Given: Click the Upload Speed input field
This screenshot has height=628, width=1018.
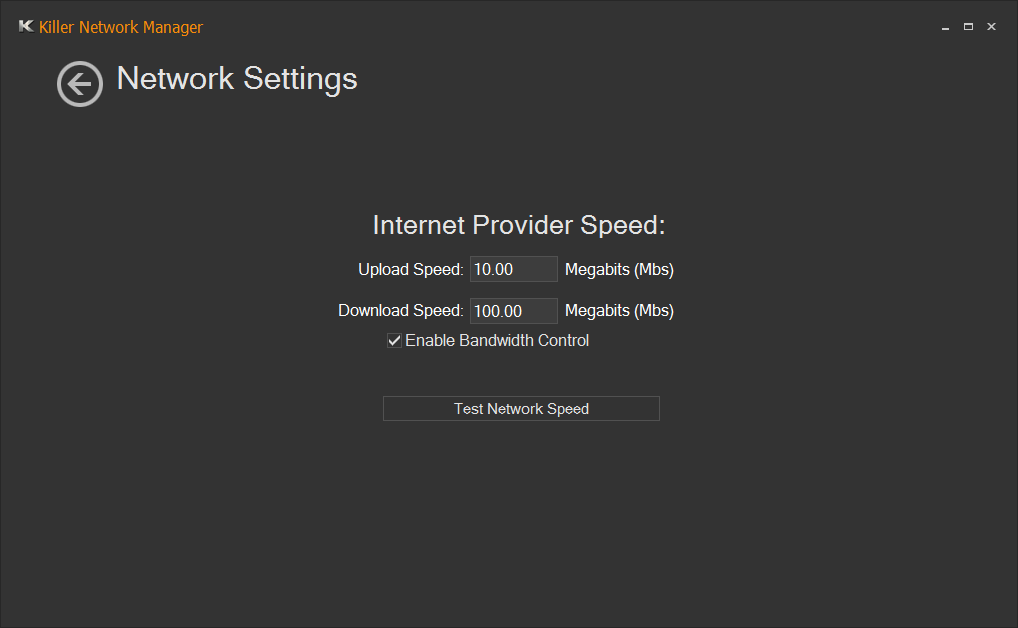Looking at the screenshot, I should click(514, 269).
